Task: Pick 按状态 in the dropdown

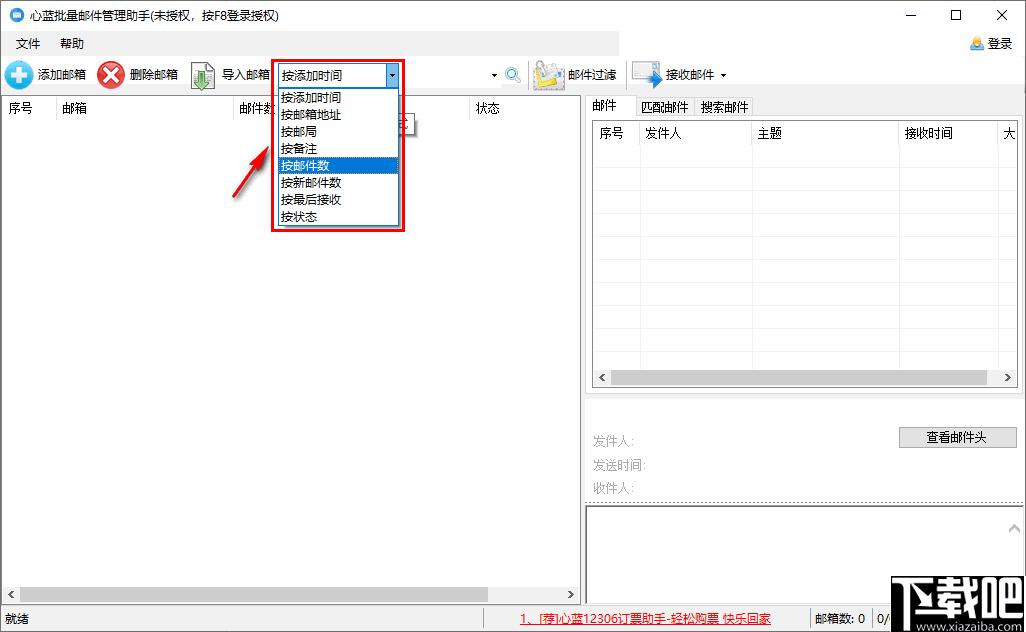Action: 338,217
